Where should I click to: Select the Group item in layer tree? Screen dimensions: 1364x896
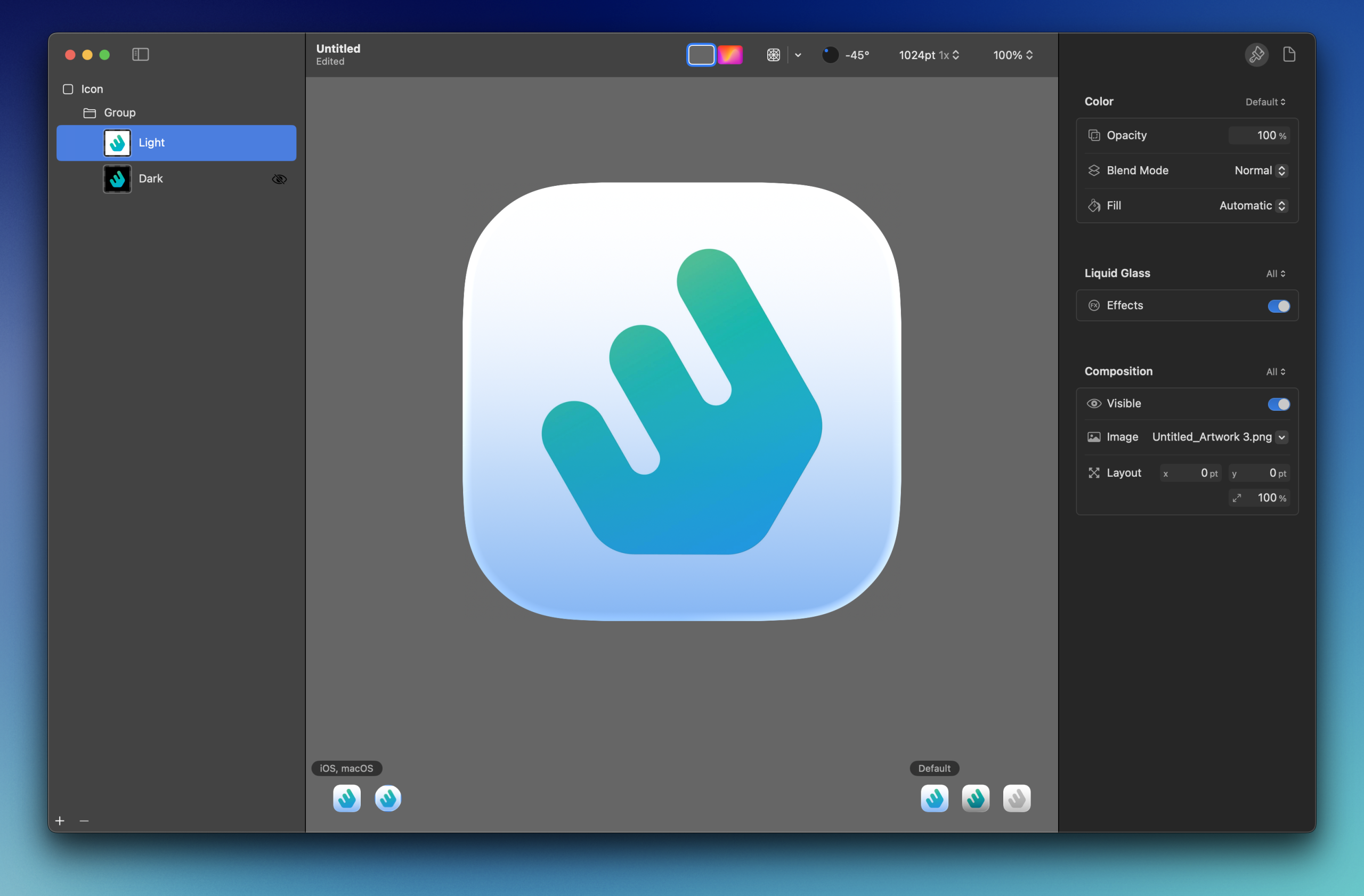click(120, 113)
